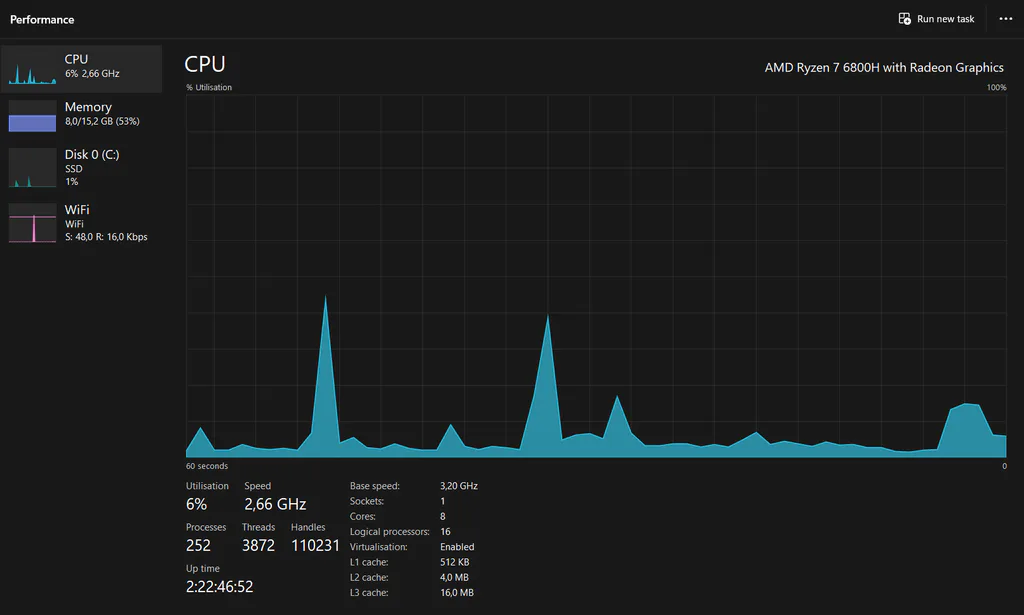Image resolution: width=1024 pixels, height=615 pixels.
Task: Click the 6% utilisation value below the graph
Action: pyautogui.click(x=197, y=504)
